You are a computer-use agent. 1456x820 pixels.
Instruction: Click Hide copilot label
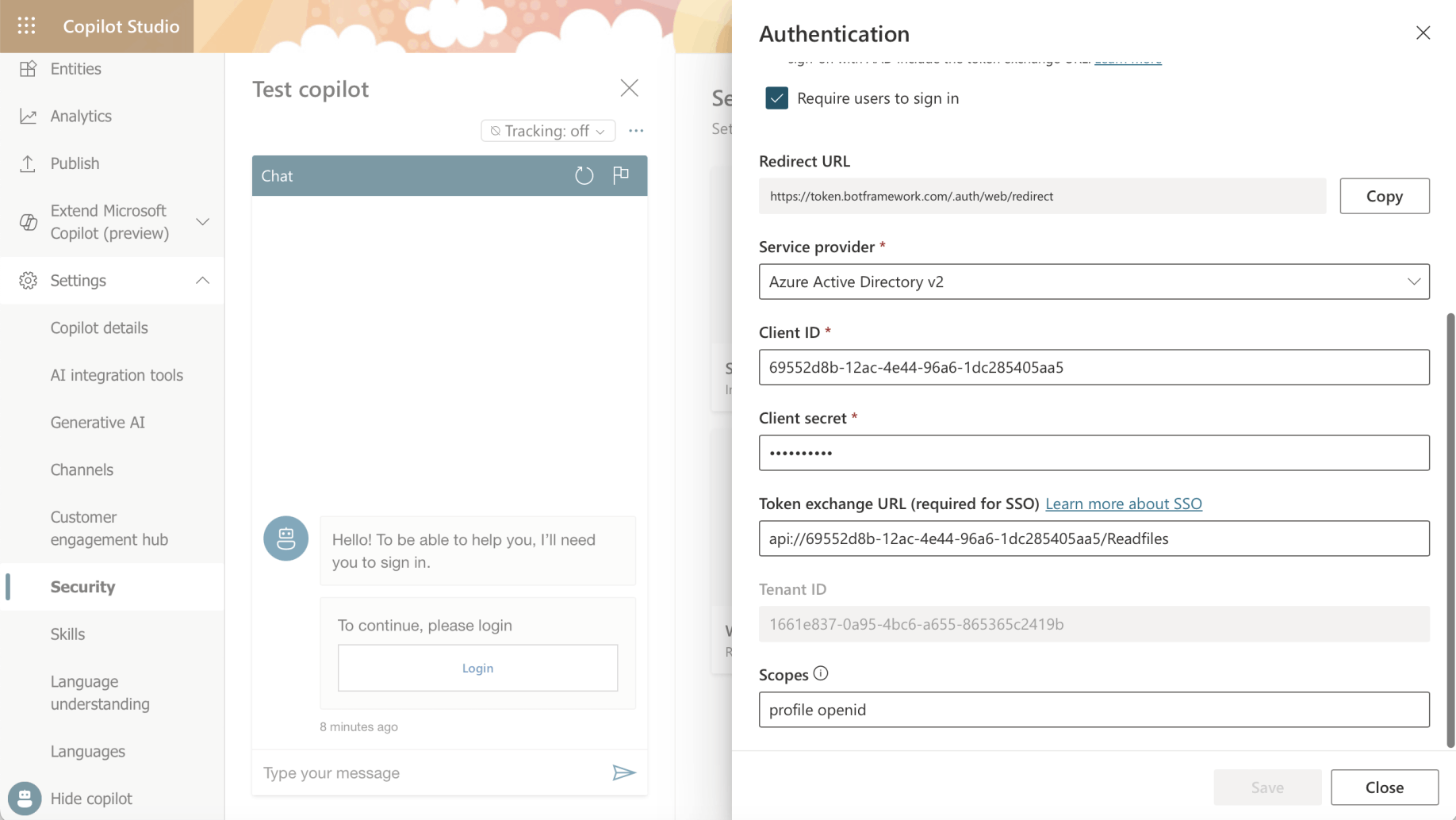click(x=91, y=799)
